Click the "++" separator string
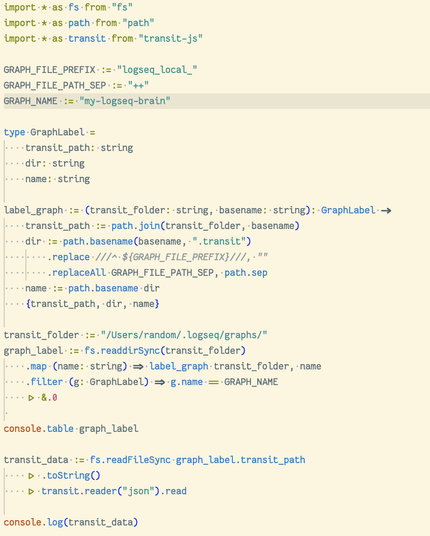Viewport: 430px width, 536px height. click(x=138, y=85)
